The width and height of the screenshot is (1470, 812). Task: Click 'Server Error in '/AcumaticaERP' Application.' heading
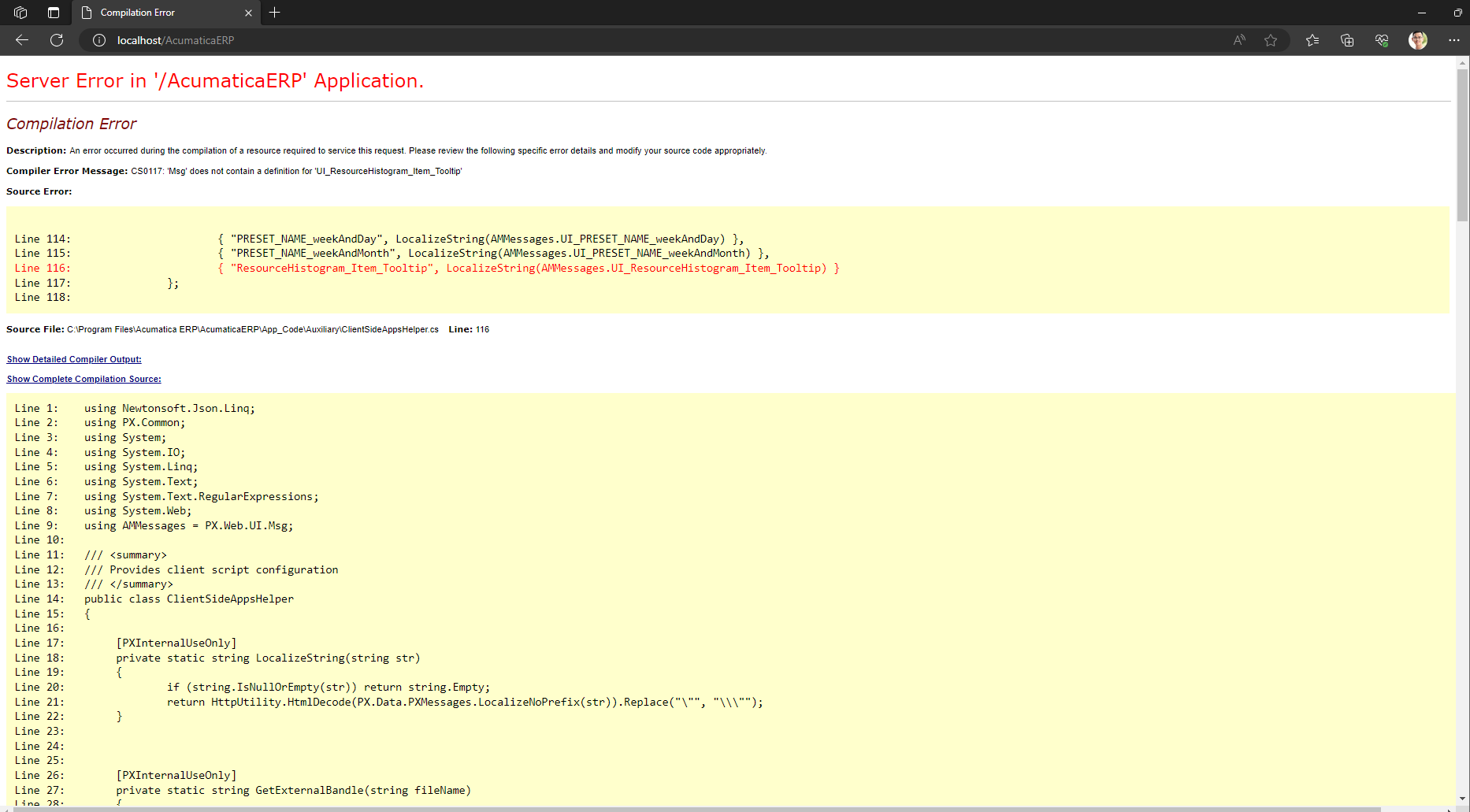pyautogui.click(x=215, y=81)
